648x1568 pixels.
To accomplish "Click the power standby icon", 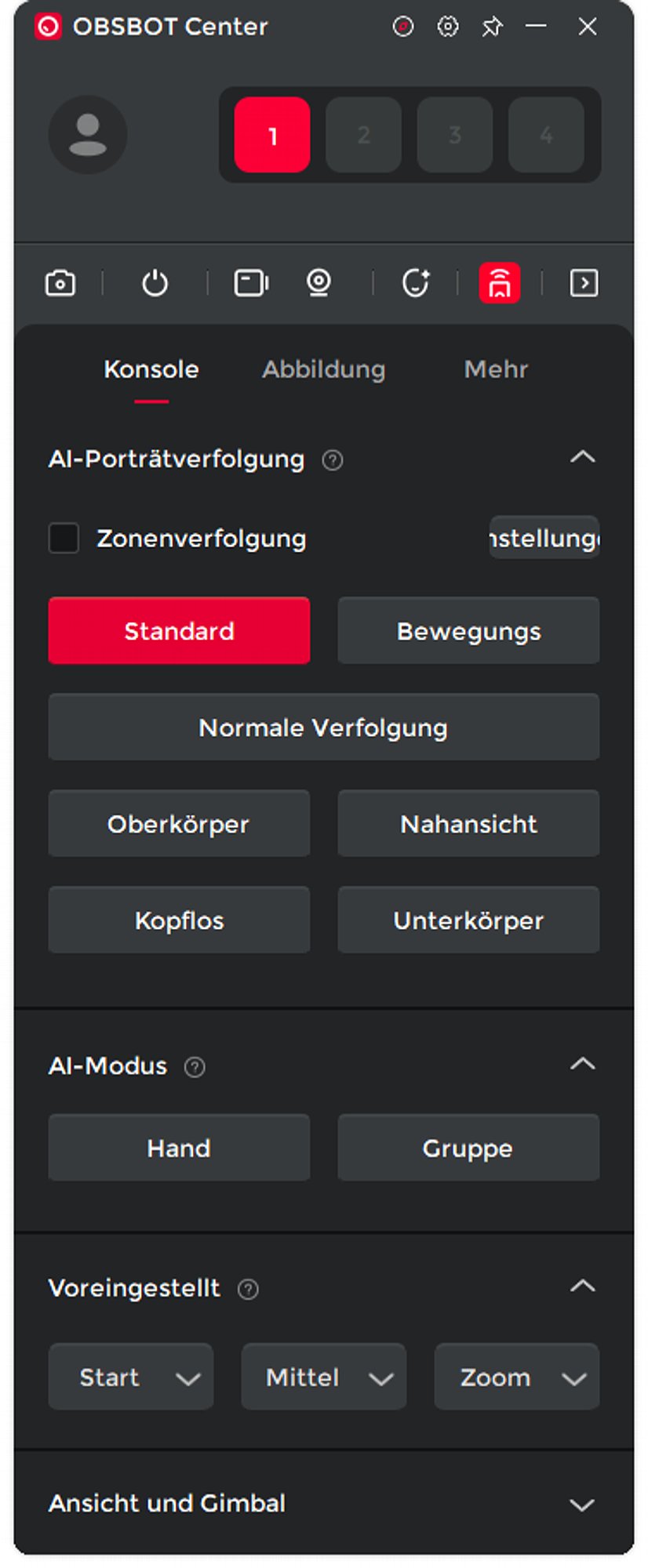I will pos(155,283).
